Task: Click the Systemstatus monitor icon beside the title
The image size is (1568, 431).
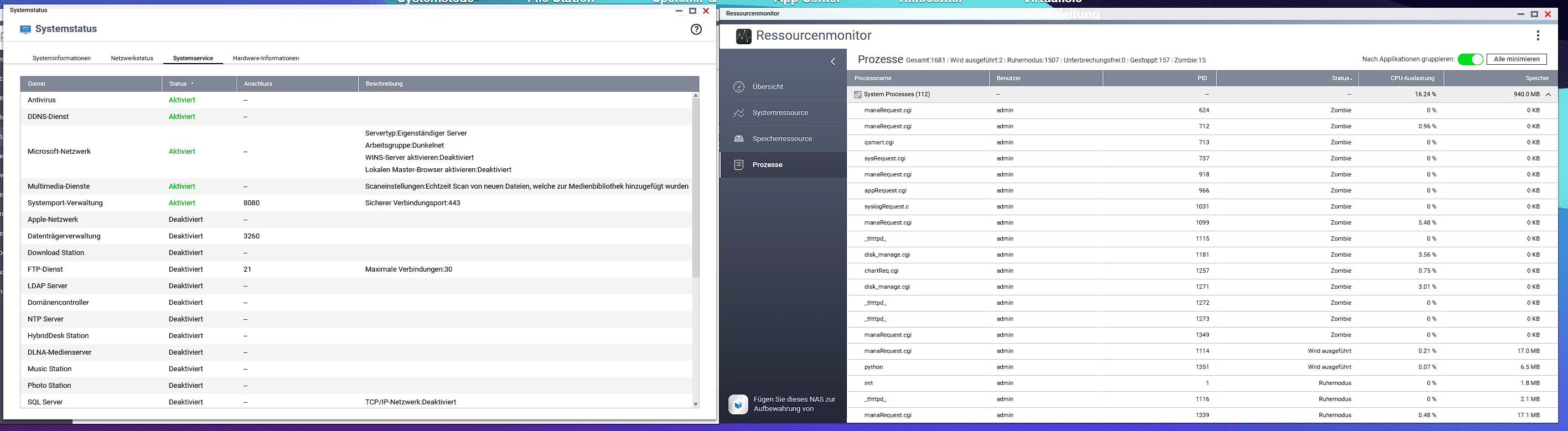Action: [x=25, y=29]
